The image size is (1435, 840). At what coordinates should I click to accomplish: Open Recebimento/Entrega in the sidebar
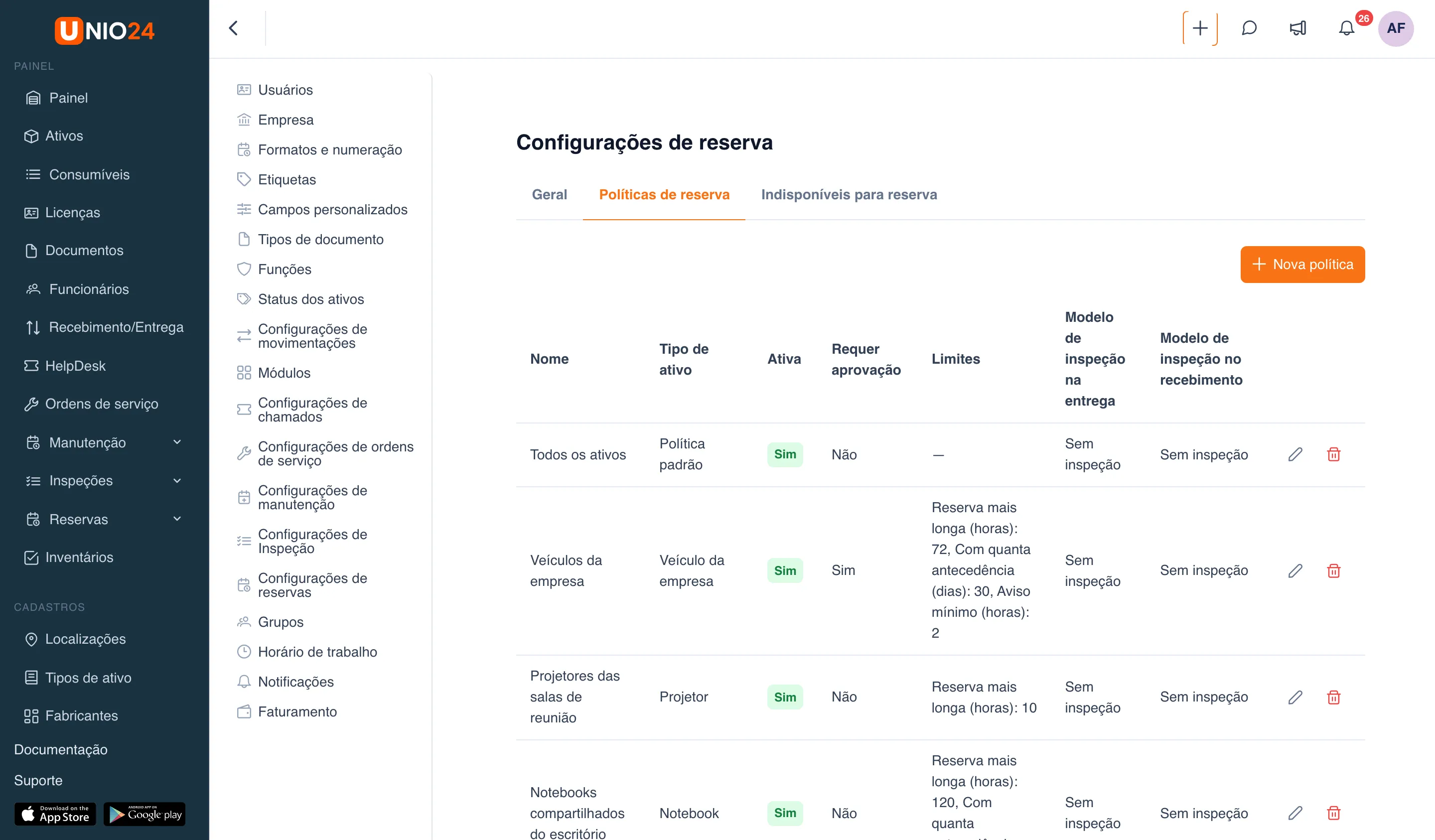tap(116, 327)
